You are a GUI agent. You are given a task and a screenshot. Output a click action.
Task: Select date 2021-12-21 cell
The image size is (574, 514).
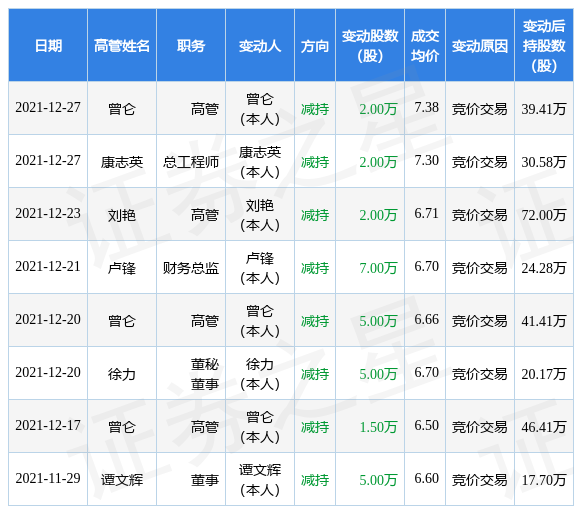click(x=48, y=267)
